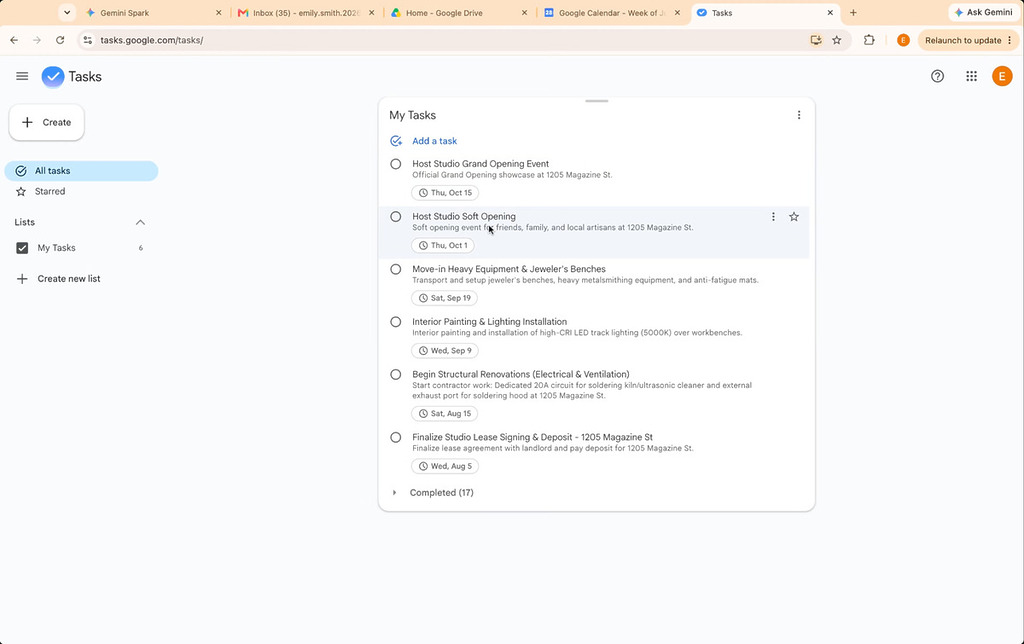Image resolution: width=1024 pixels, height=644 pixels.
Task: Mark Interior Painting & Lighting task complete
Action: pos(396,322)
